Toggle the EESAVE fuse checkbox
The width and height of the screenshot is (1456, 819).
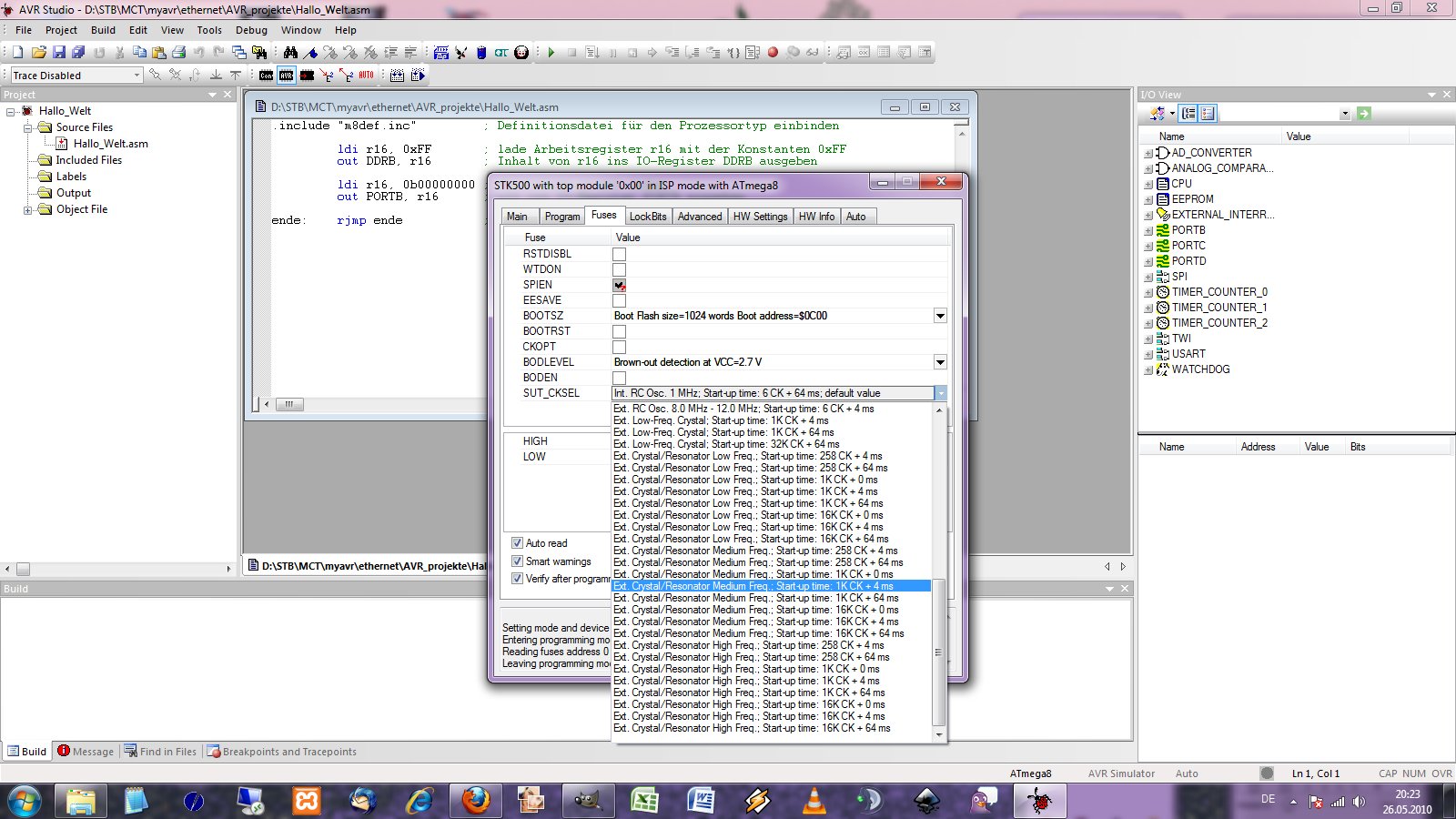pyautogui.click(x=619, y=300)
